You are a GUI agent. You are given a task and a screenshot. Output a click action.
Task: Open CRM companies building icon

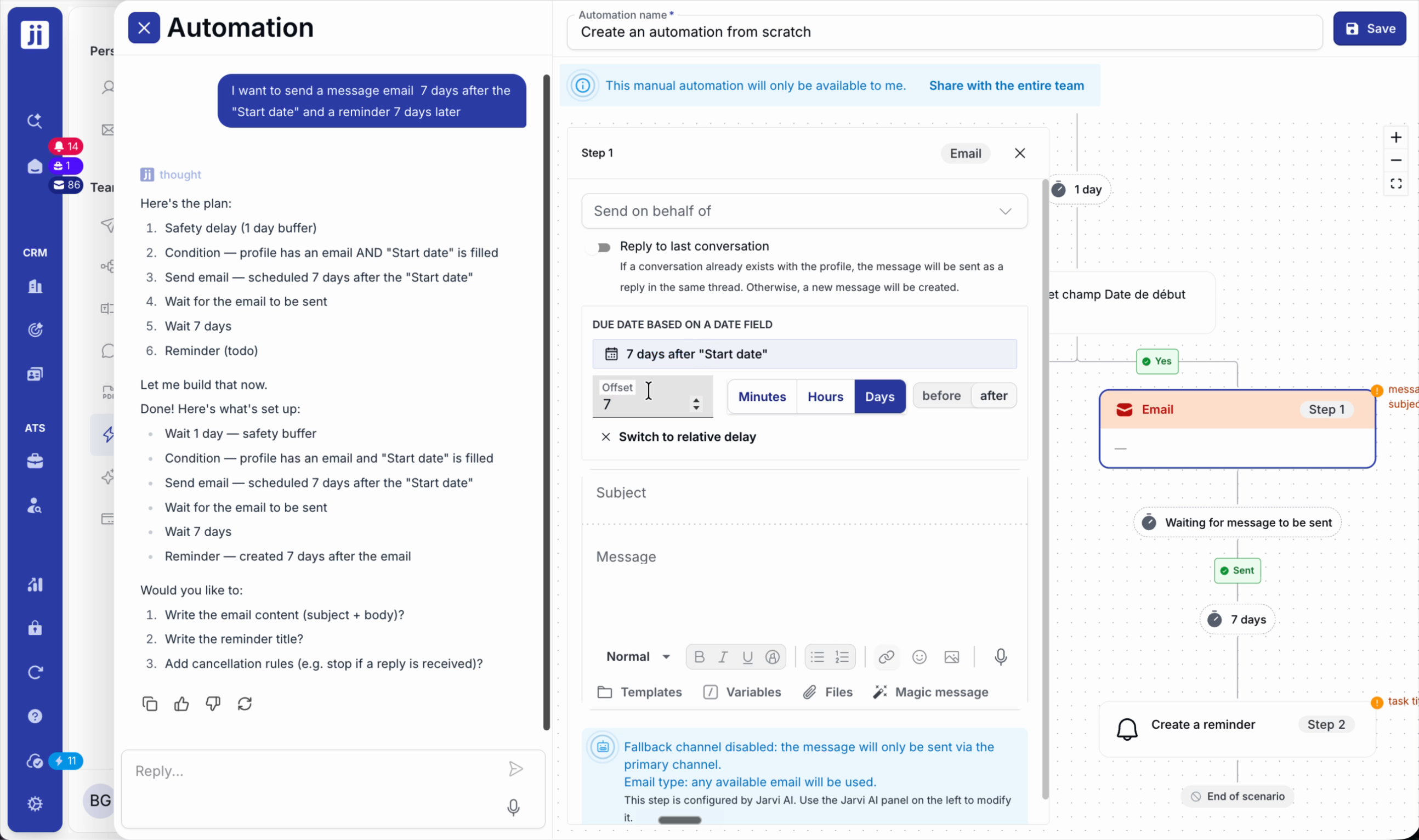[35, 286]
